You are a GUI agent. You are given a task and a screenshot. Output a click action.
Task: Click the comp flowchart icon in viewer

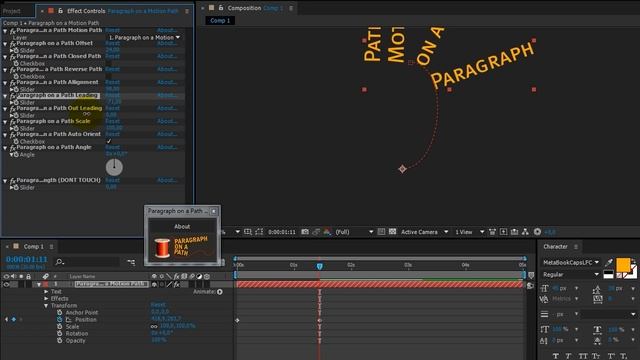click(x=525, y=232)
